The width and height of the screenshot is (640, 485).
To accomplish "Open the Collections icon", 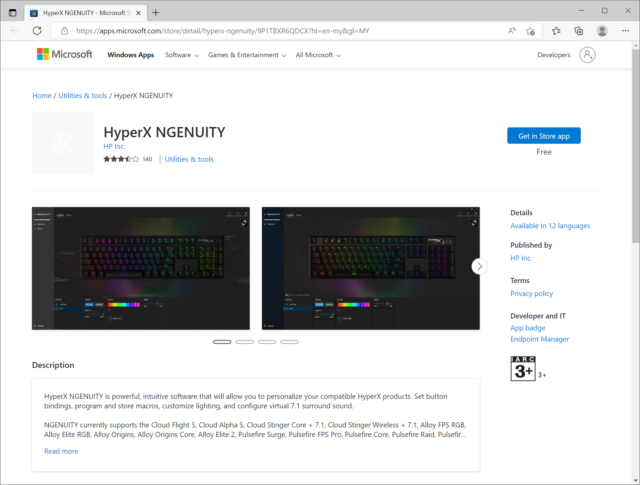I will click(x=578, y=31).
